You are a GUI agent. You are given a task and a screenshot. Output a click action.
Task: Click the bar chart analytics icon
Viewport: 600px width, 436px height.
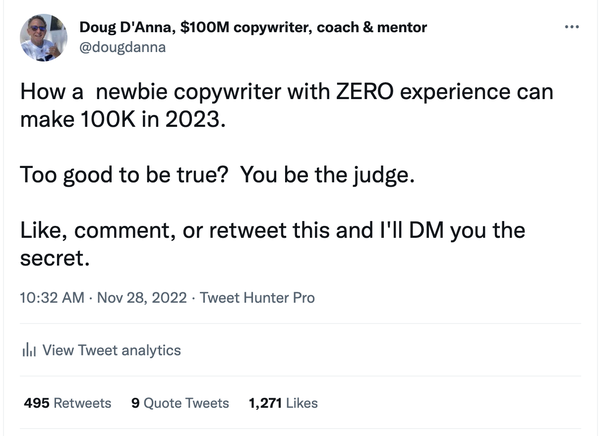click(29, 350)
